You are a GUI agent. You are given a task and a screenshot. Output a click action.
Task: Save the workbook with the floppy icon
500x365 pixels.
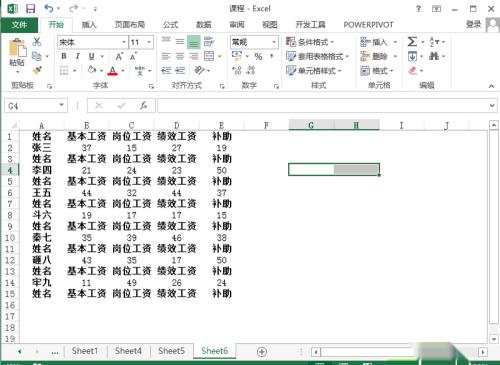click(30, 9)
